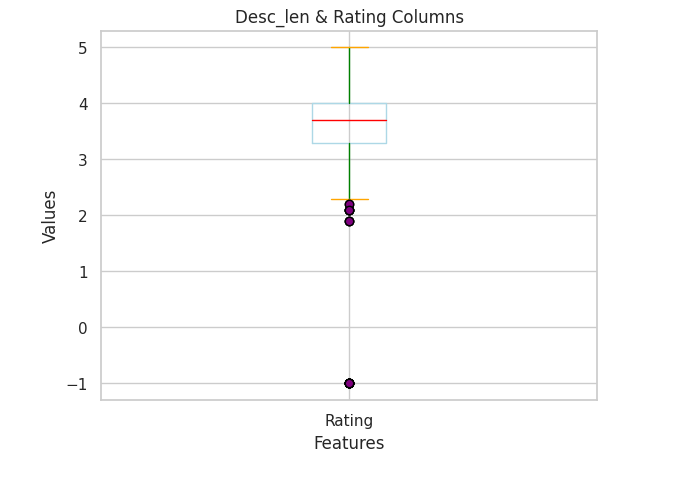The width and height of the screenshot is (685, 480).
Task: Select the 'Rating' x-axis tick label
Action: click(x=349, y=421)
